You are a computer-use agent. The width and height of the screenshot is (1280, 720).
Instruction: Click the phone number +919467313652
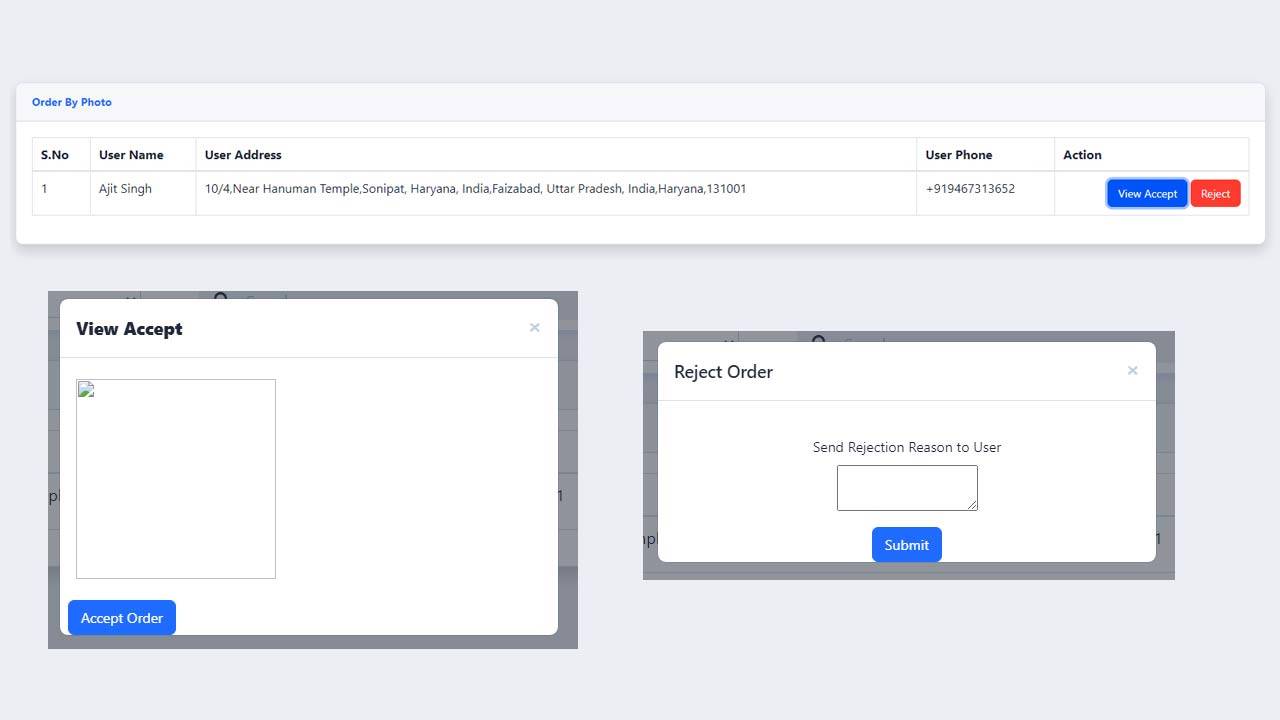click(x=970, y=189)
